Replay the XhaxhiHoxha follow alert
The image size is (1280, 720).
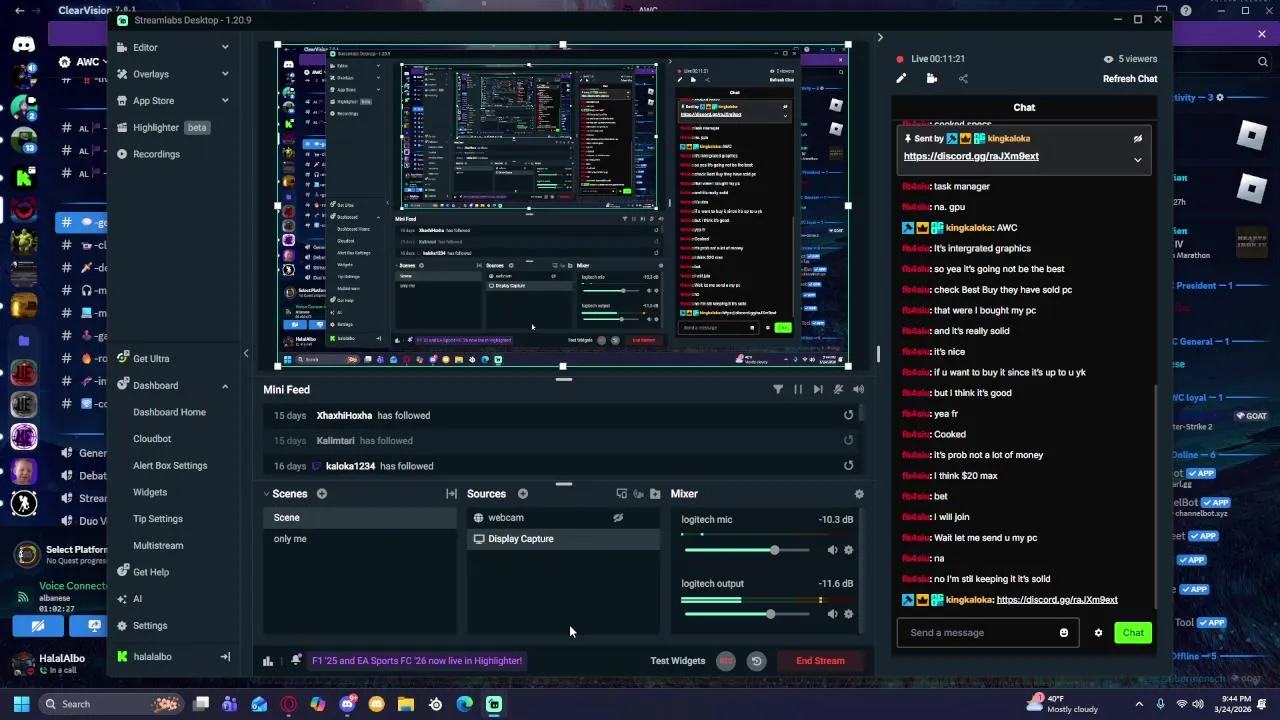pyautogui.click(x=848, y=415)
